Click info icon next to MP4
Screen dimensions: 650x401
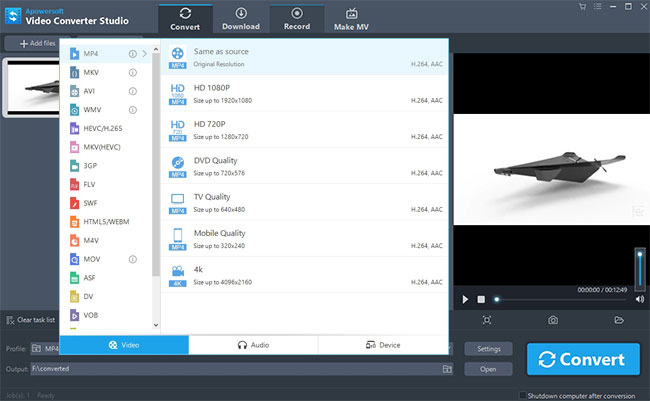(133, 54)
